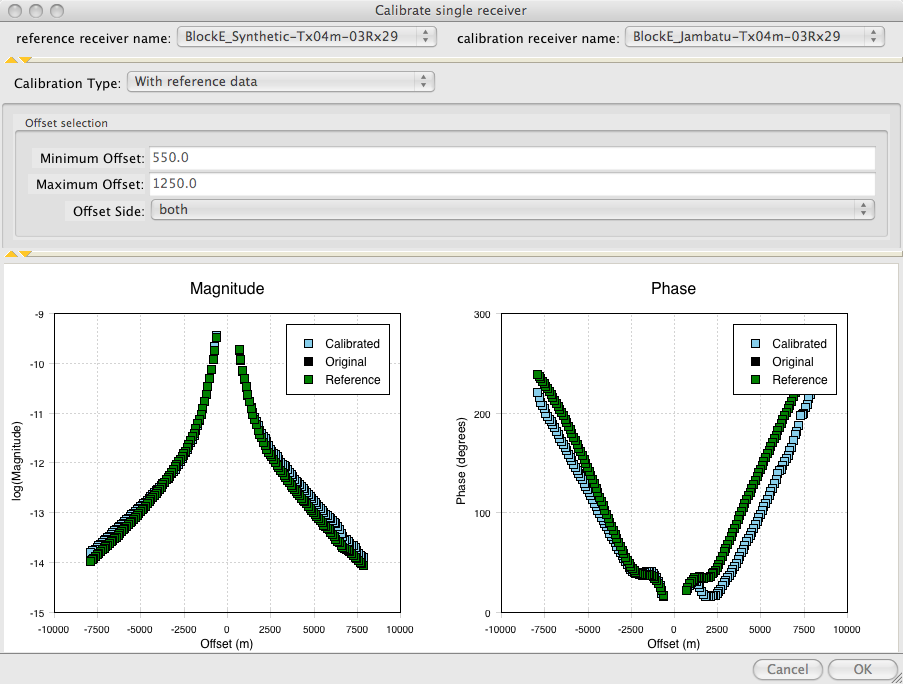Click the Maximum Offset input field
The image size is (903, 684).
point(513,184)
